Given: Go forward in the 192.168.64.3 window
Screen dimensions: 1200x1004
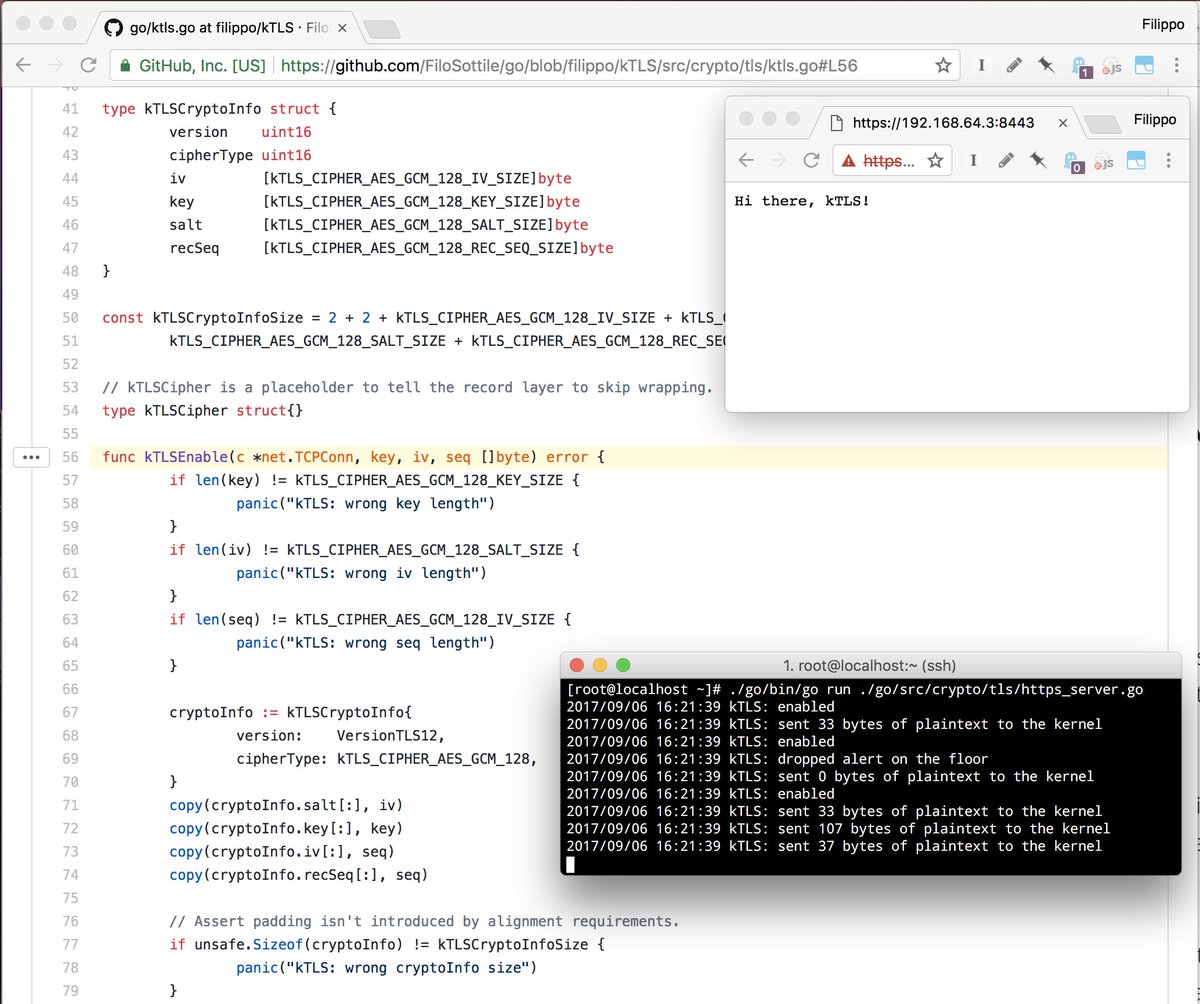Looking at the screenshot, I should tap(778, 160).
